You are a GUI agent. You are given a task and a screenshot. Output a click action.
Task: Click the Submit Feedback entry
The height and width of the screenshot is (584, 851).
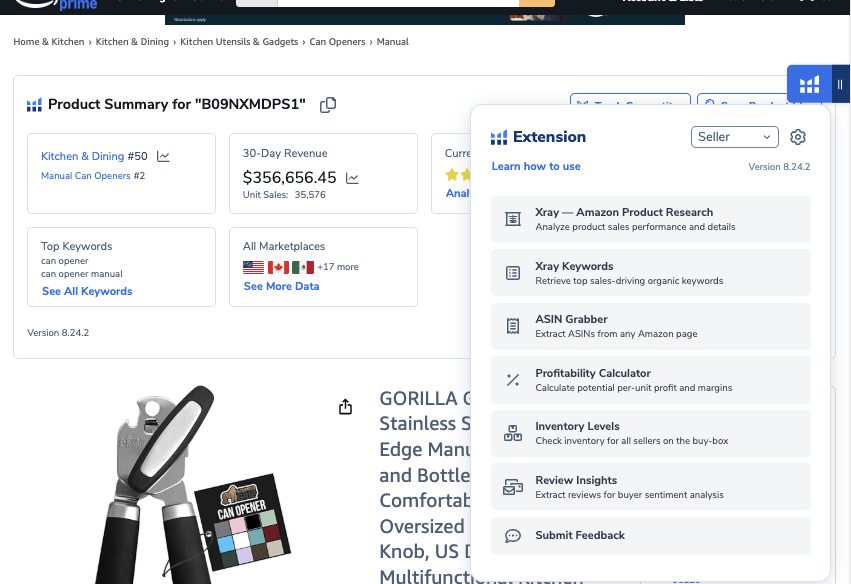point(651,536)
